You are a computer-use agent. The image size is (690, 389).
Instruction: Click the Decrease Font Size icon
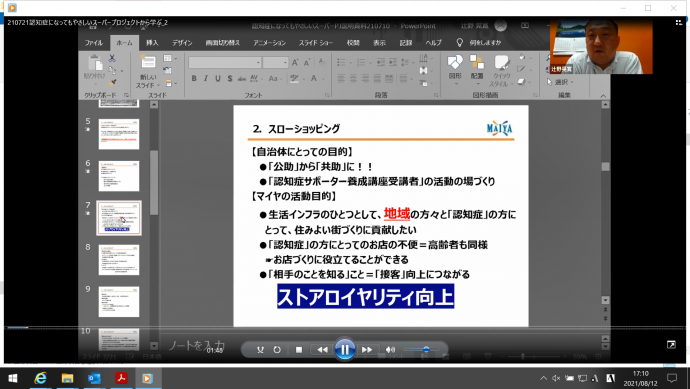307,62
